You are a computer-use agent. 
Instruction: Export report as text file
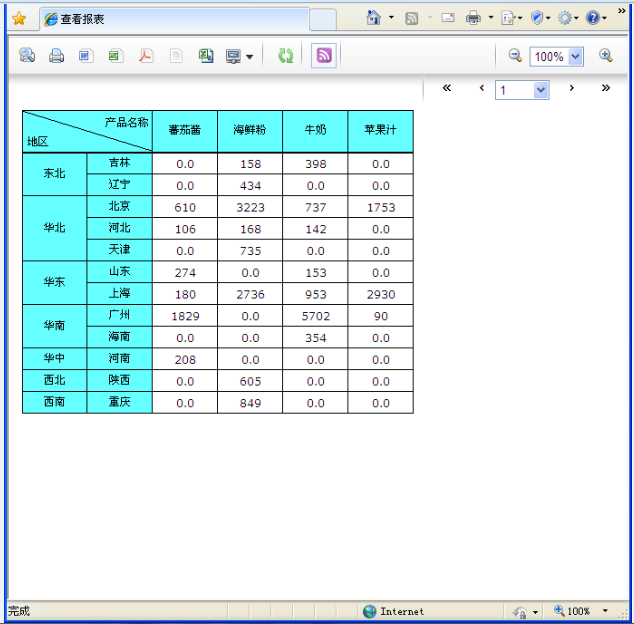click(x=176, y=55)
